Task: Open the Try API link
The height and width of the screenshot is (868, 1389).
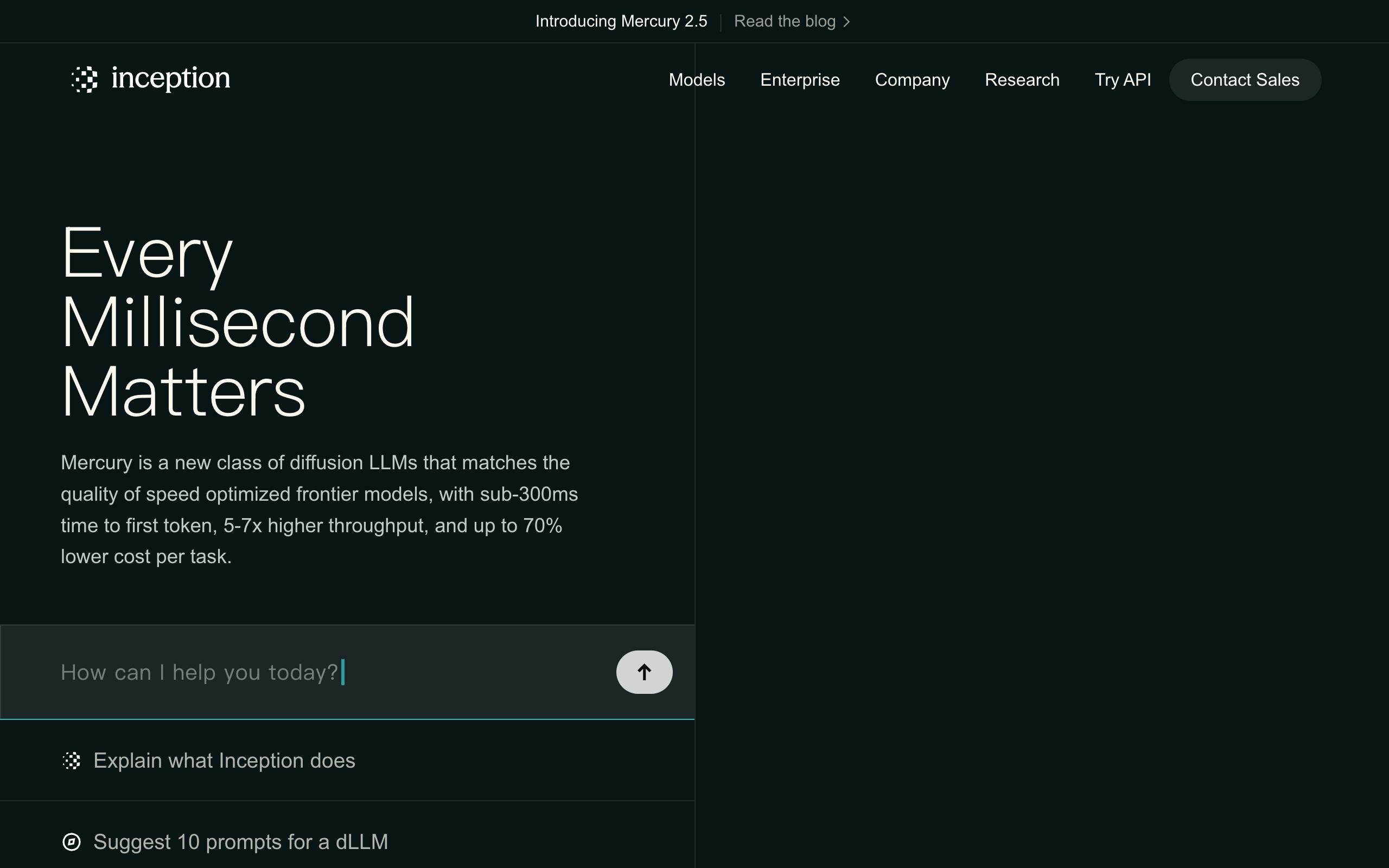Action: pos(1123,80)
